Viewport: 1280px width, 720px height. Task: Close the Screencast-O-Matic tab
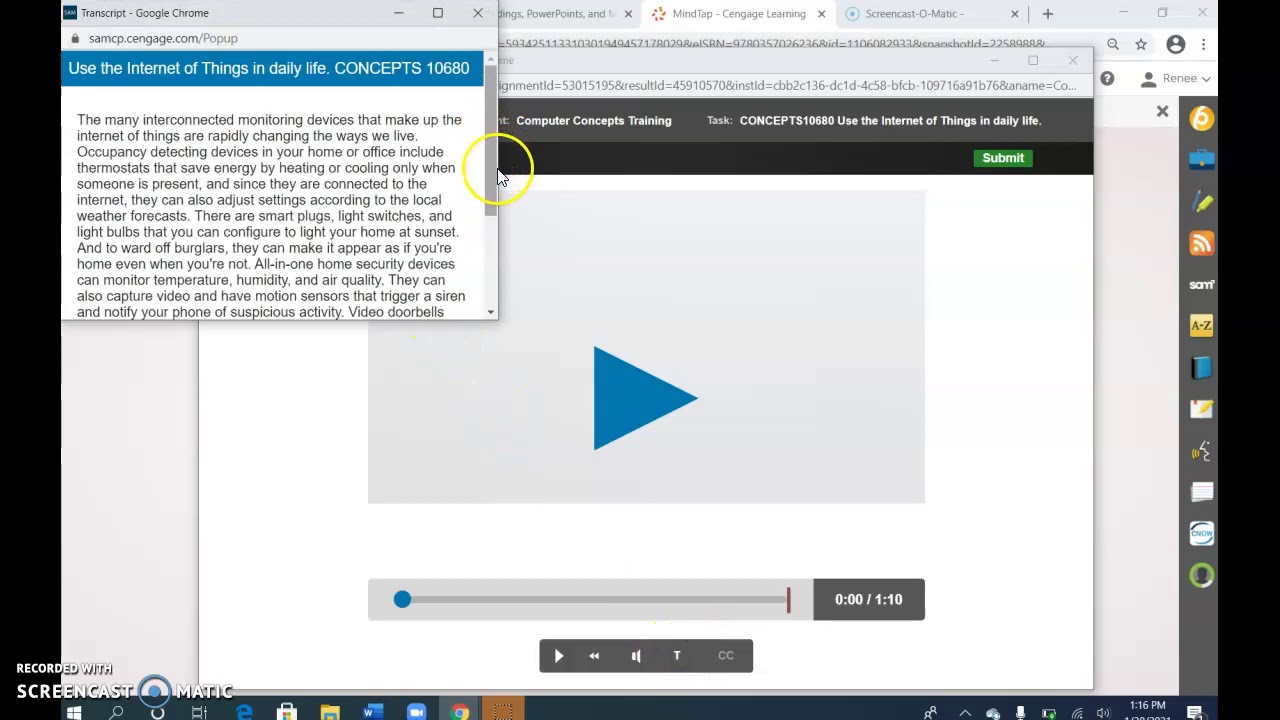pos(1014,14)
